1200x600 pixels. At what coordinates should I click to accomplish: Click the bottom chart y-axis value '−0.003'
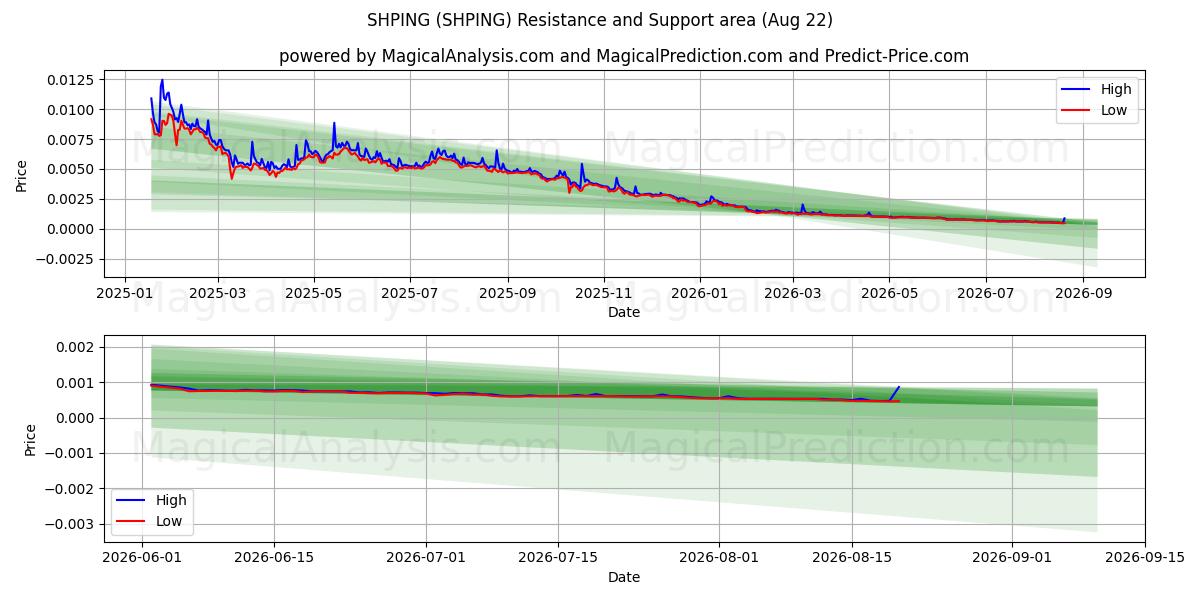click(x=70, y=524)
